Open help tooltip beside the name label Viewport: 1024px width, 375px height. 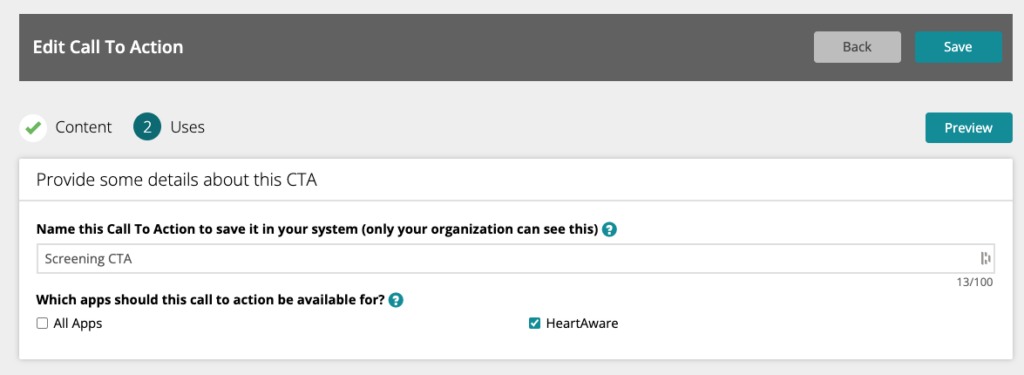pyautogui.click(x=609, y=230)
